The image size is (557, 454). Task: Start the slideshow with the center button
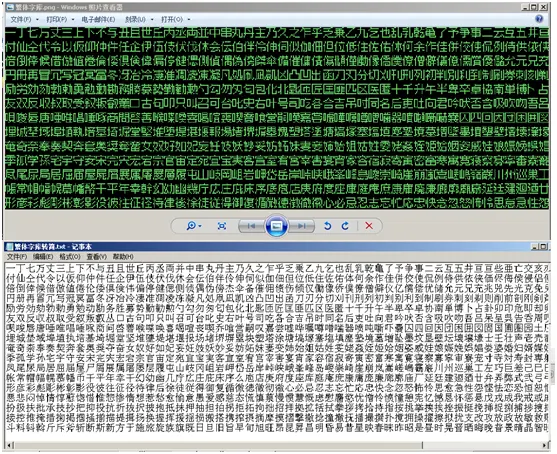276,226
